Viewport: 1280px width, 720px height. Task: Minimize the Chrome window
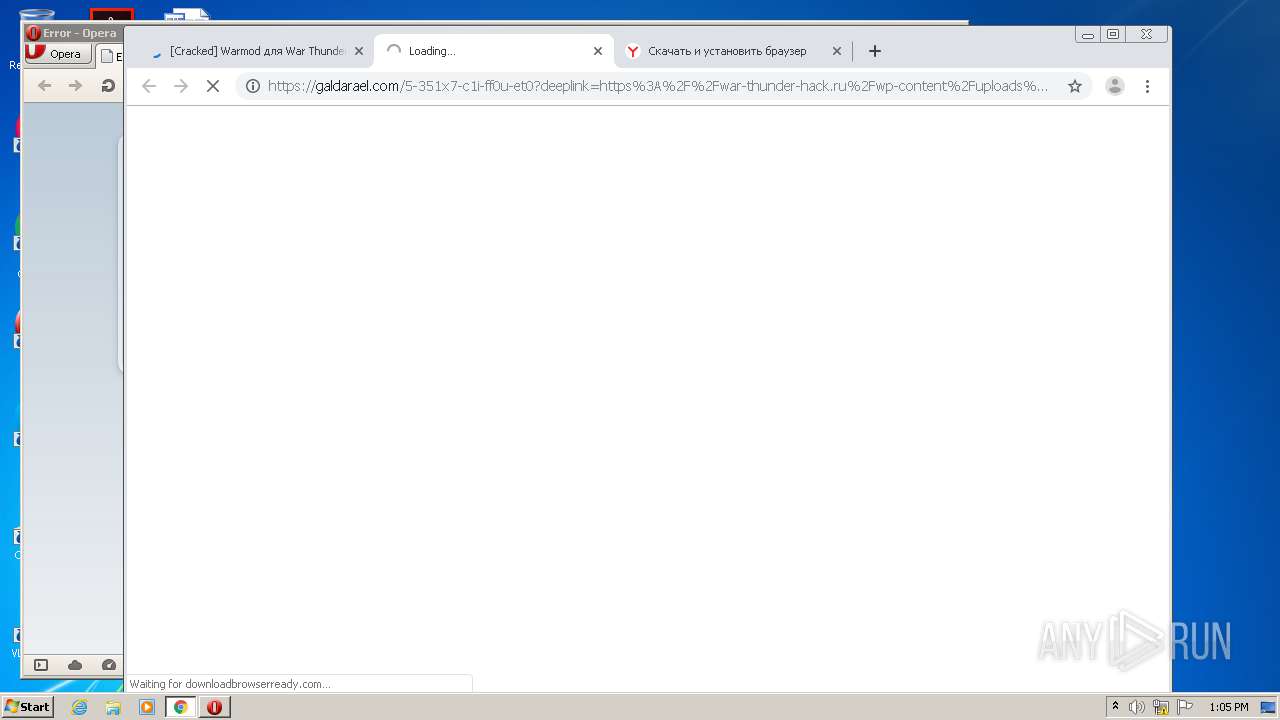[1088, 34]
